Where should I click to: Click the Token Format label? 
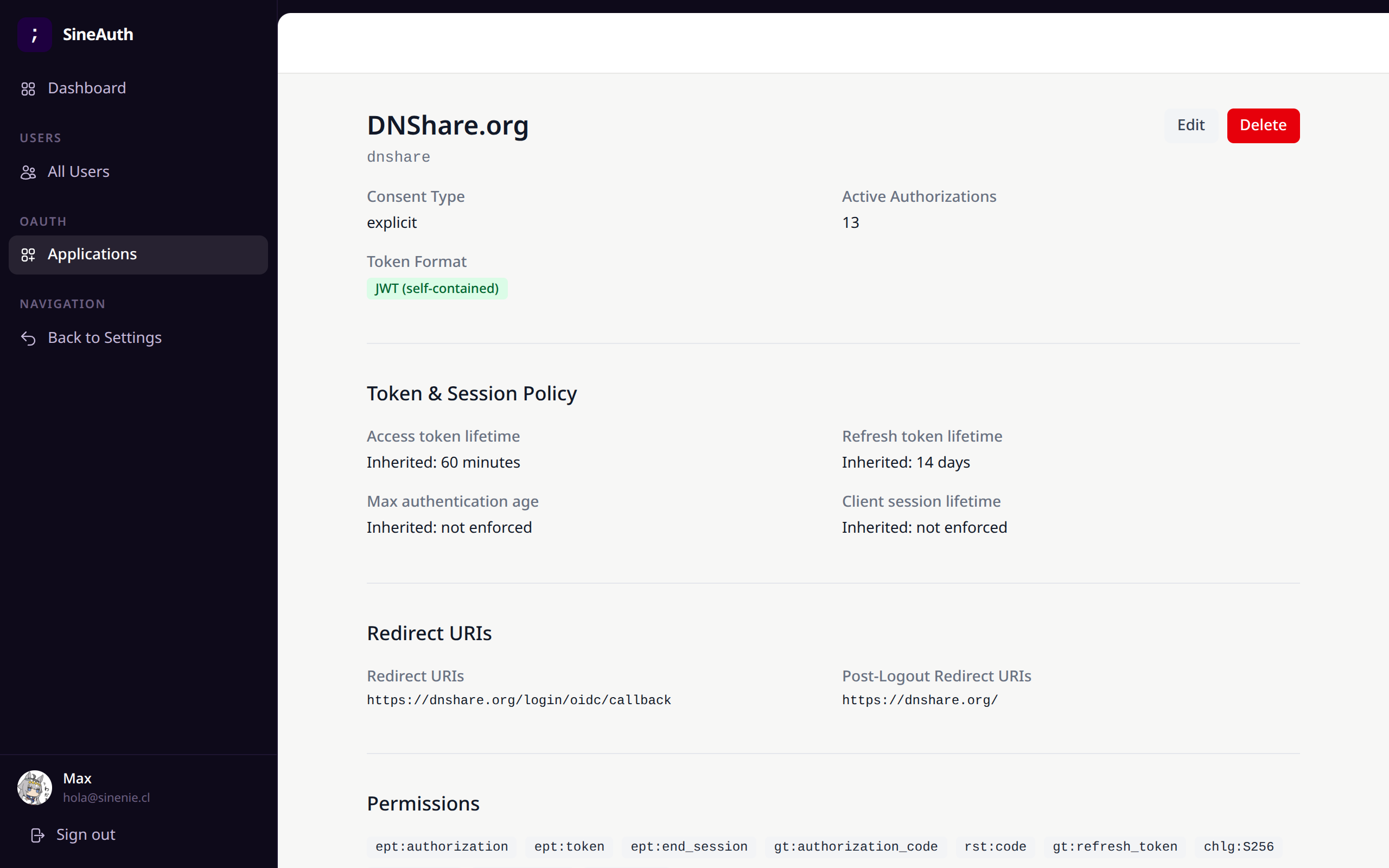[416, 262]
